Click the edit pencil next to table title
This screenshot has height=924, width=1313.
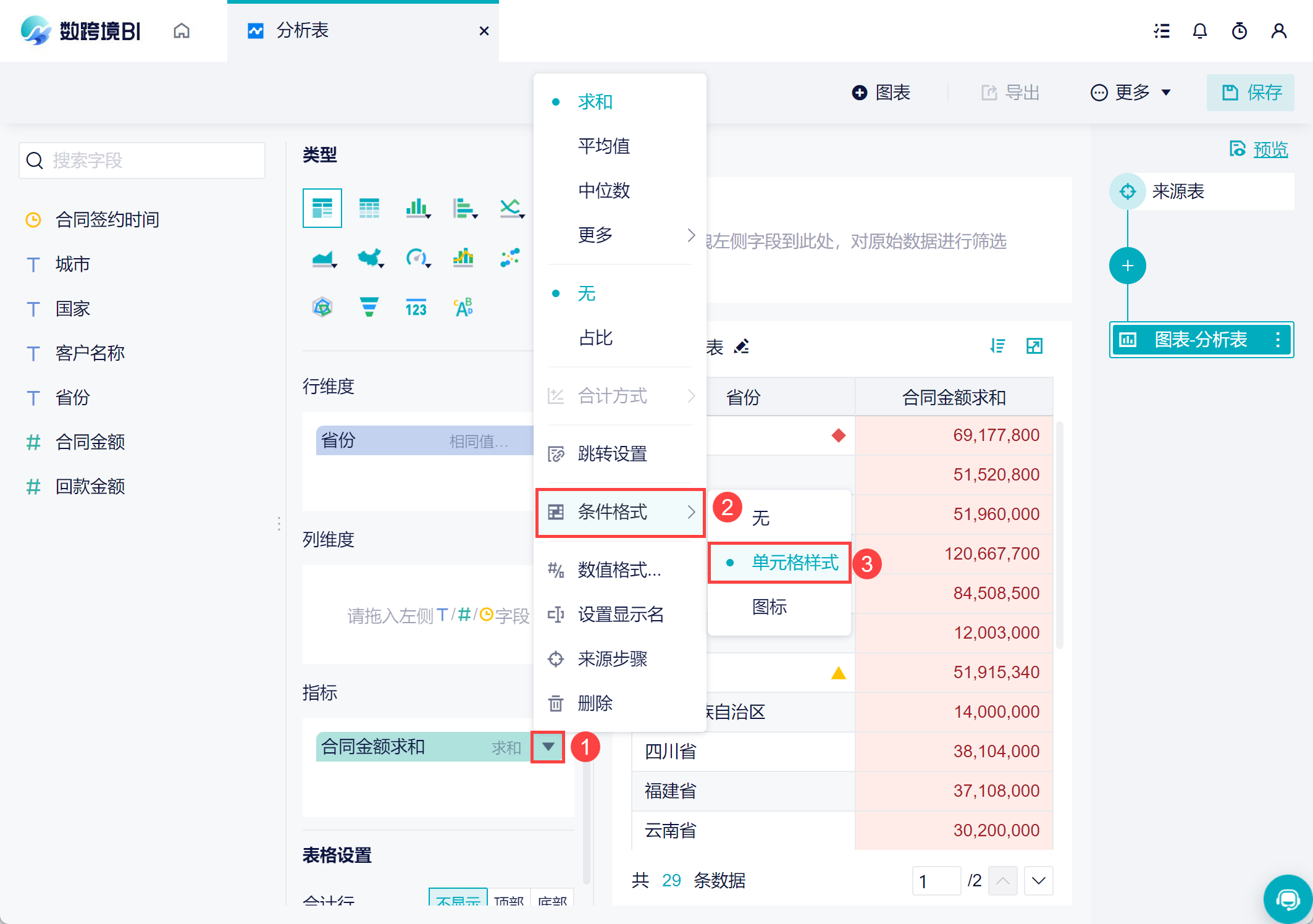point(741,346)
